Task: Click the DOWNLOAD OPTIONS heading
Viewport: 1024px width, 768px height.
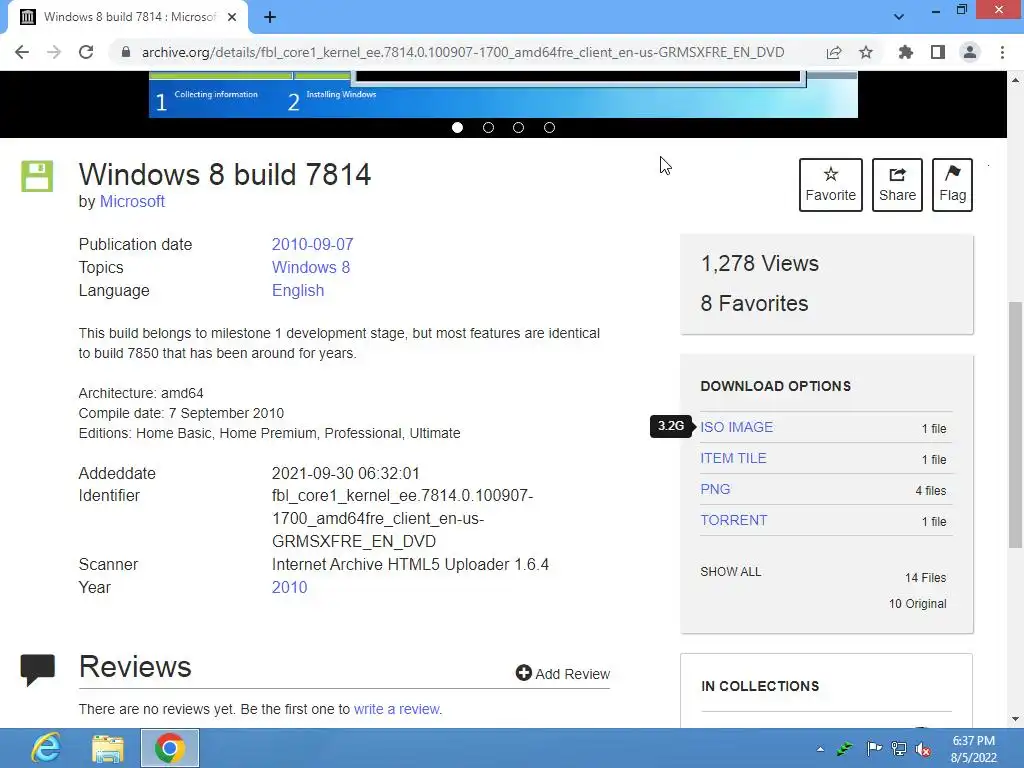Action: coord(775,386)
